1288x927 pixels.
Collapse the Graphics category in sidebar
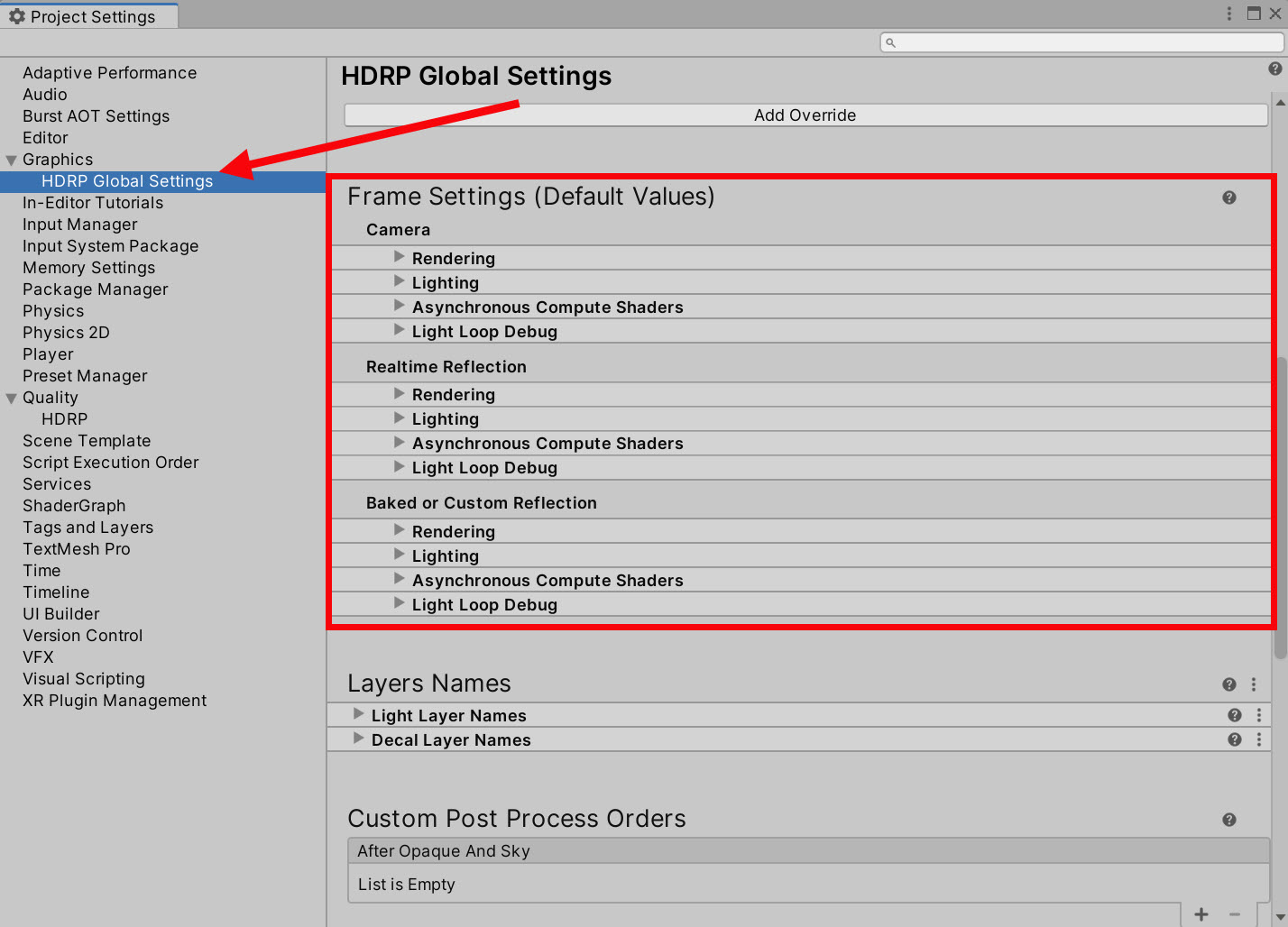(x=12, y=160)
